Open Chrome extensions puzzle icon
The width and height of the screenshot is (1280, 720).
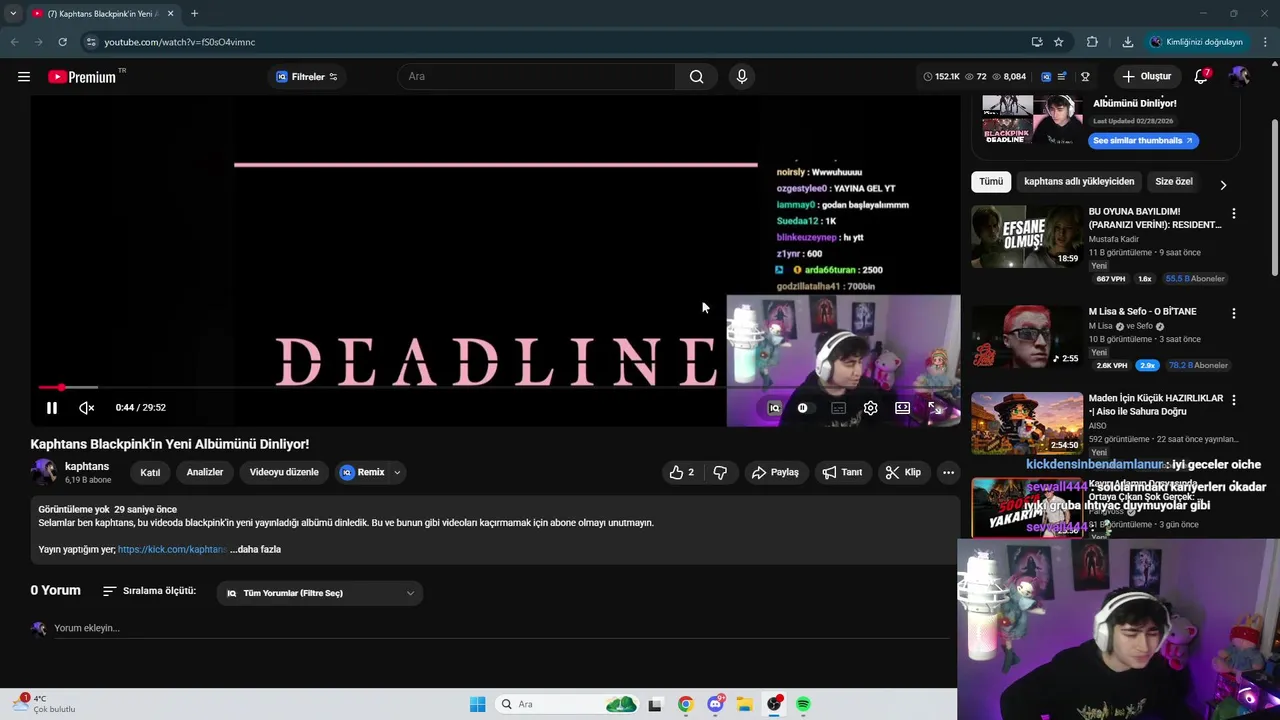point(1092,42)
